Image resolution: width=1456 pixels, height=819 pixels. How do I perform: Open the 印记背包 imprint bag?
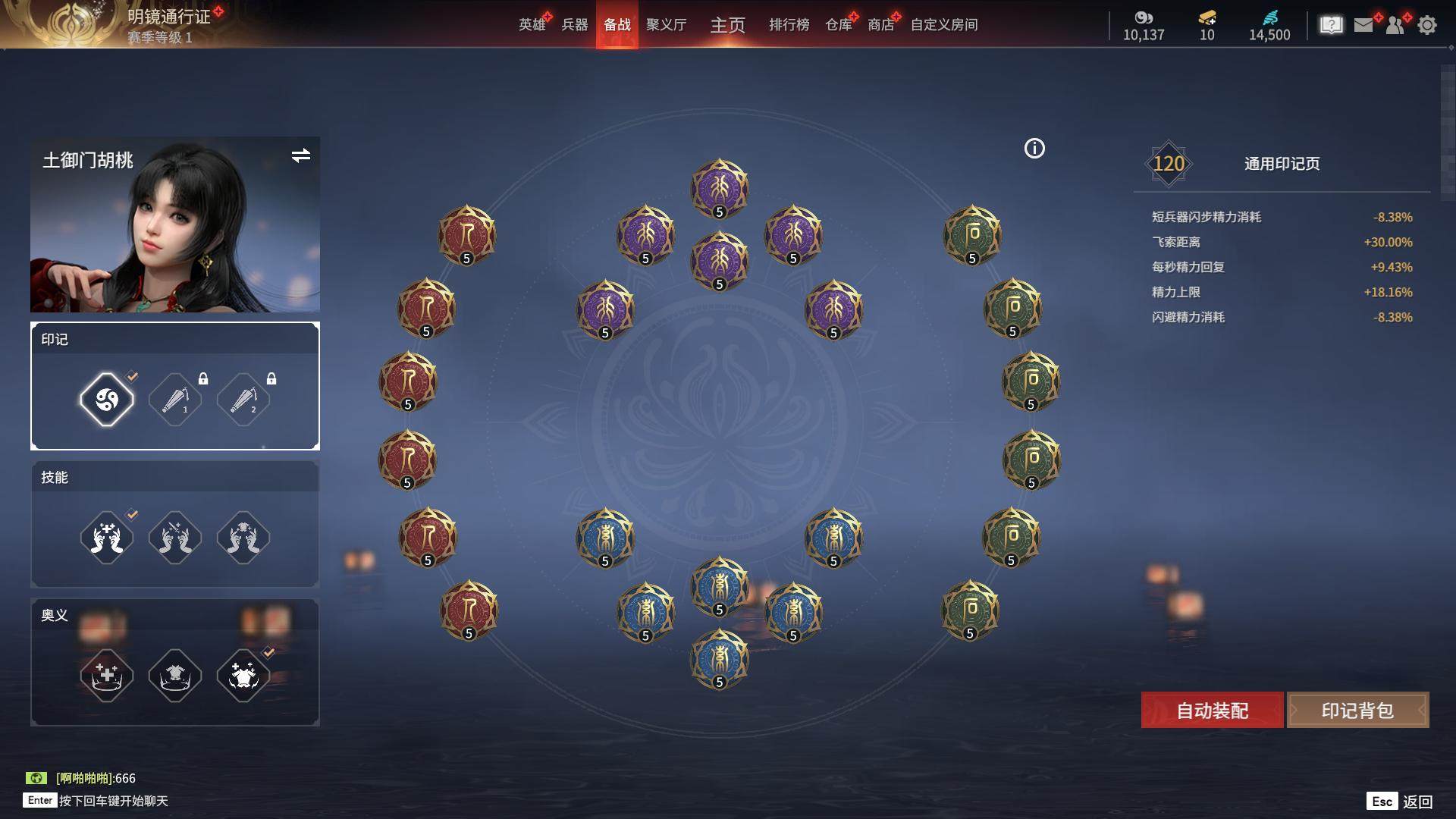pyautogui.click(x=1357, y=710)
